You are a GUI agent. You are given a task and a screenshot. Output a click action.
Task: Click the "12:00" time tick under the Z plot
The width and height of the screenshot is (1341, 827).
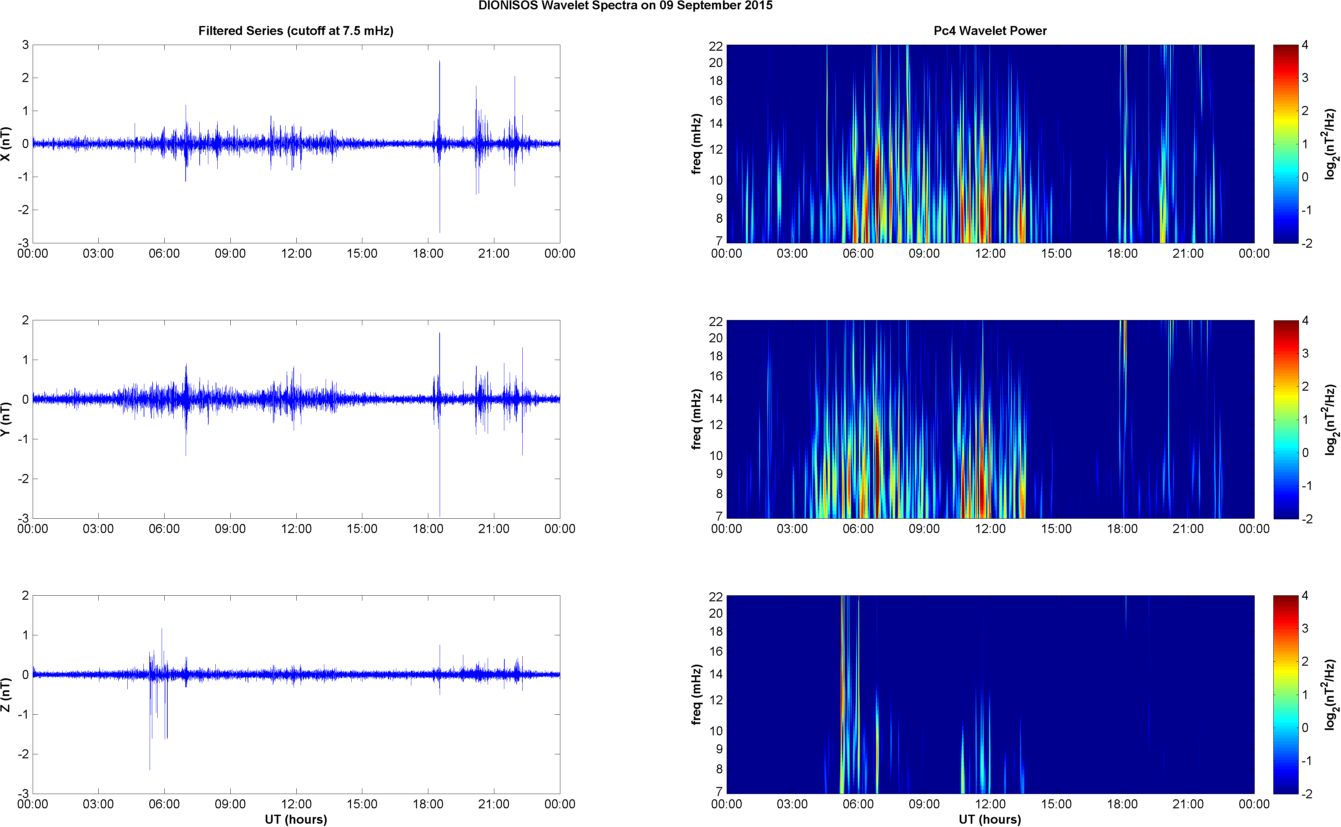click(297, 804)
